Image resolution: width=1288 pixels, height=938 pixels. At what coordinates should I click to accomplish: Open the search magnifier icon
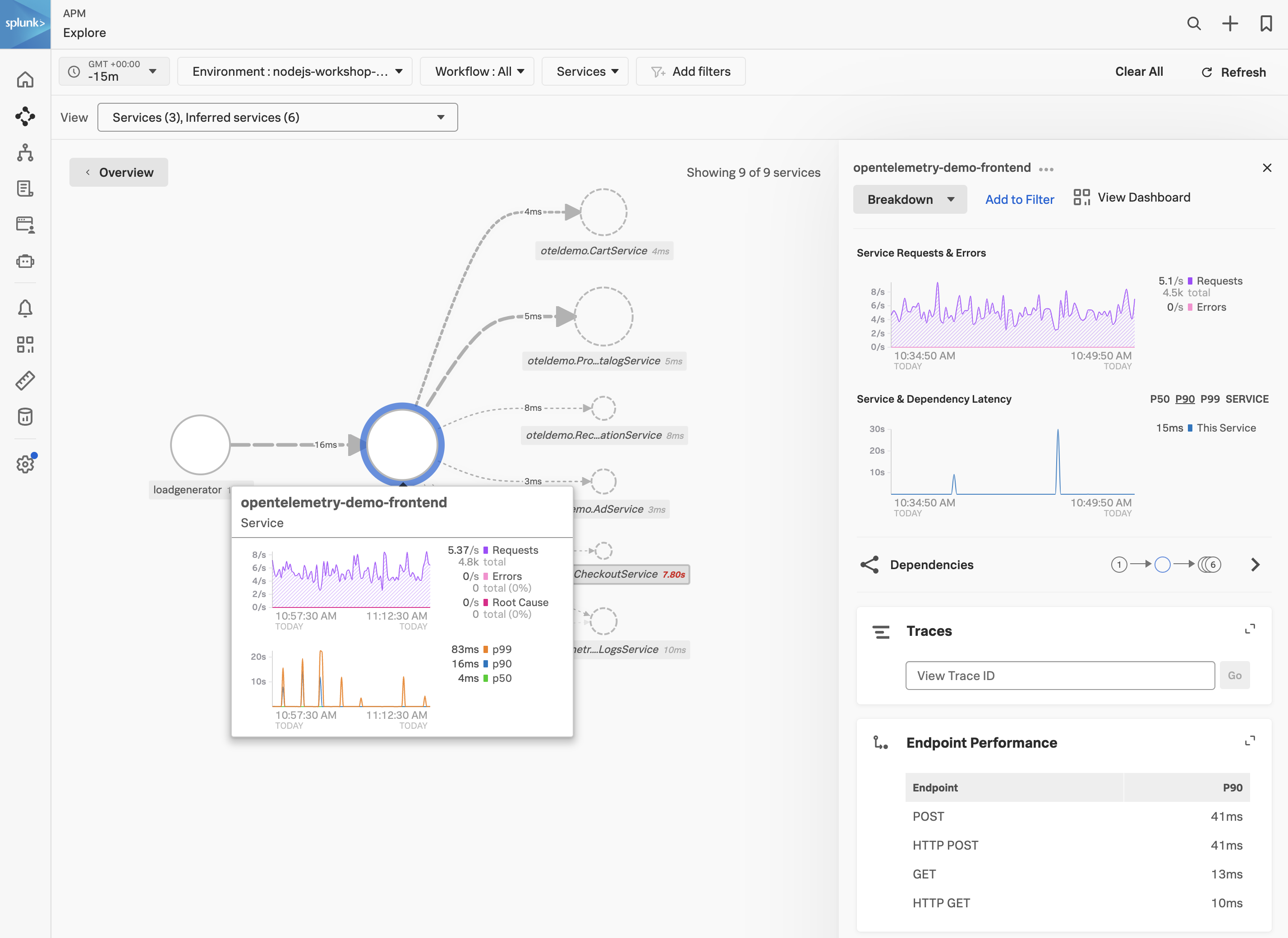(1194, 23)
